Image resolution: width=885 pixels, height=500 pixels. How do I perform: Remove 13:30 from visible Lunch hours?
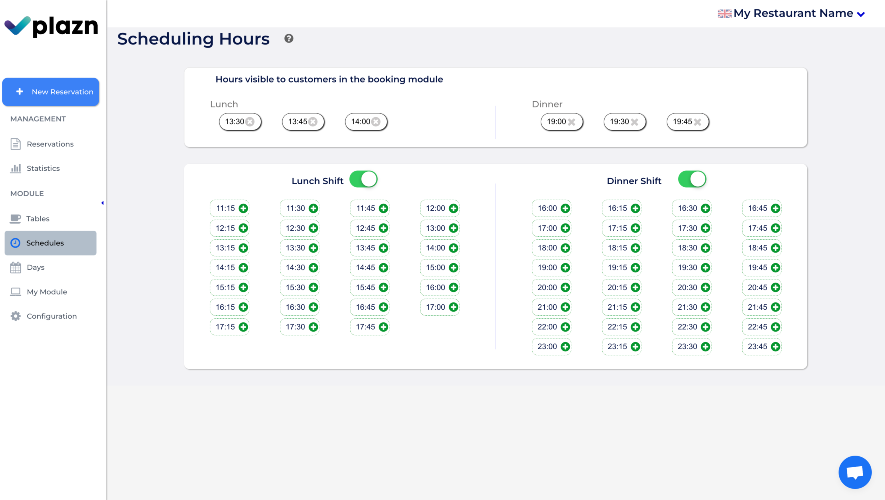click(x=249, y=121)
